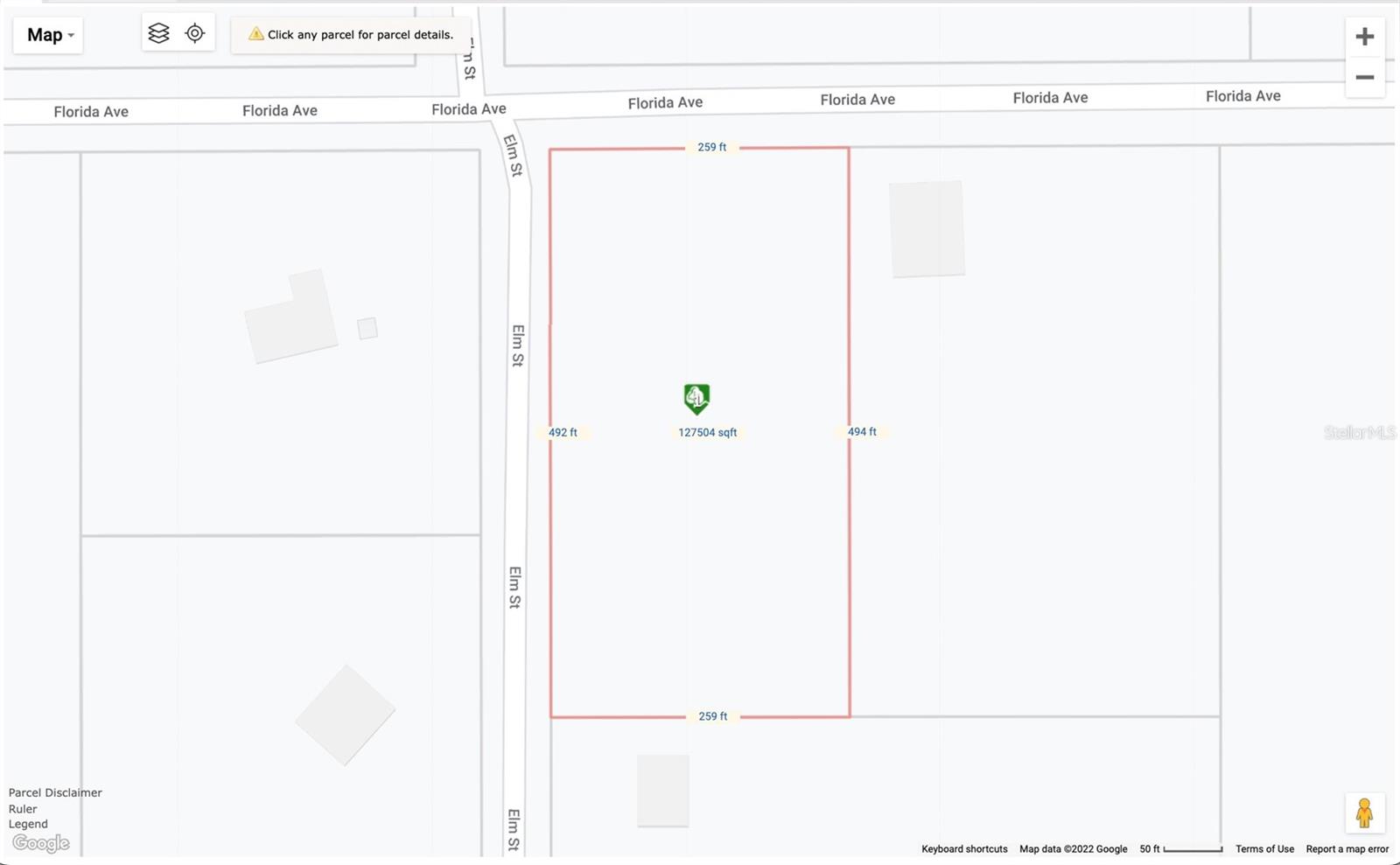
Task: Open the Parcel Disclaimer link
Action: tap(55, 792)
